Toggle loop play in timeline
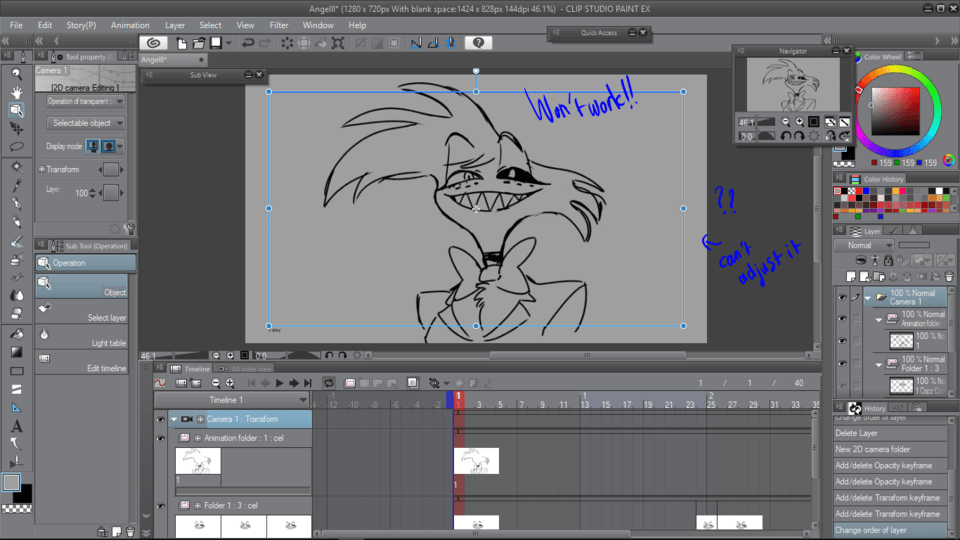The image size is (960, 540). pos(329,383)
